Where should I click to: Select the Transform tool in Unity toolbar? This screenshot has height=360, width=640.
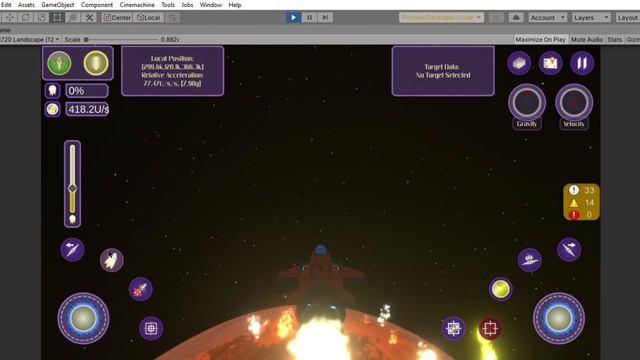pyautogui.click(x=73, y=18)
